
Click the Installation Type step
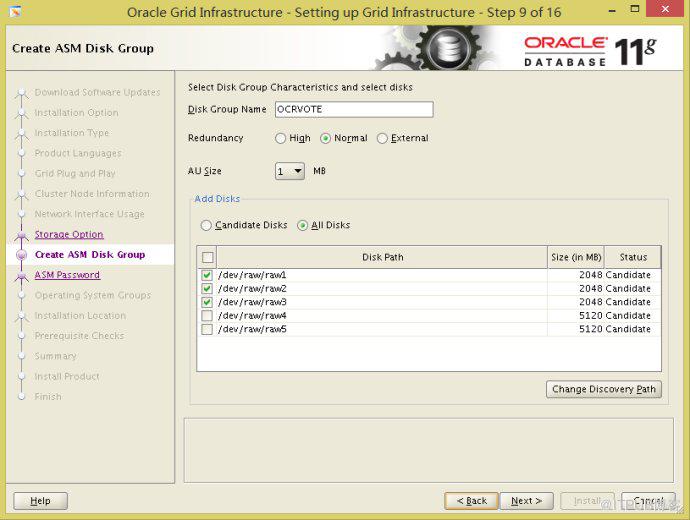coord(72,133)
